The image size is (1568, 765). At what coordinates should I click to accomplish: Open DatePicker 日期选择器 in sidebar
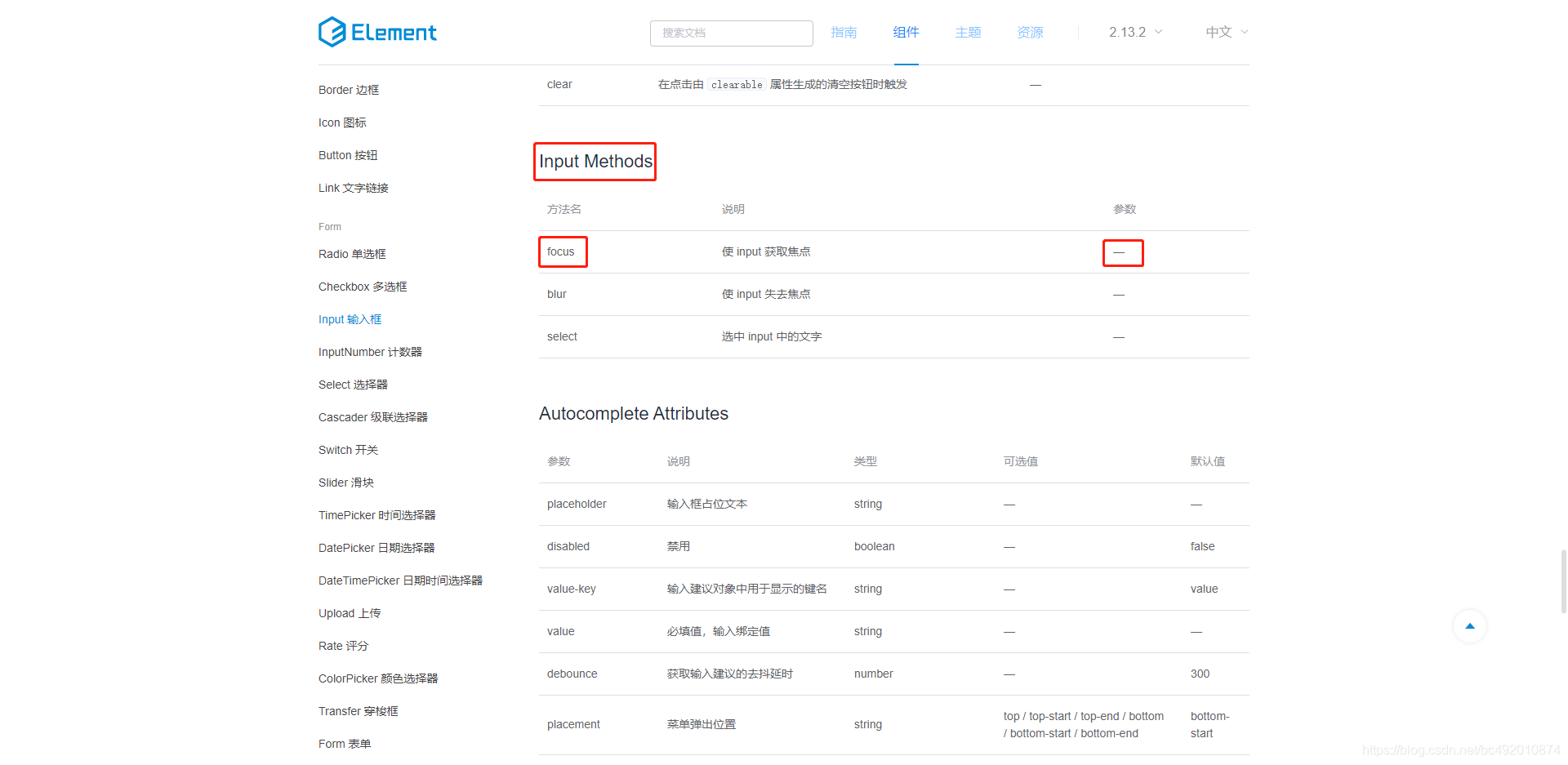pos(376,548)
